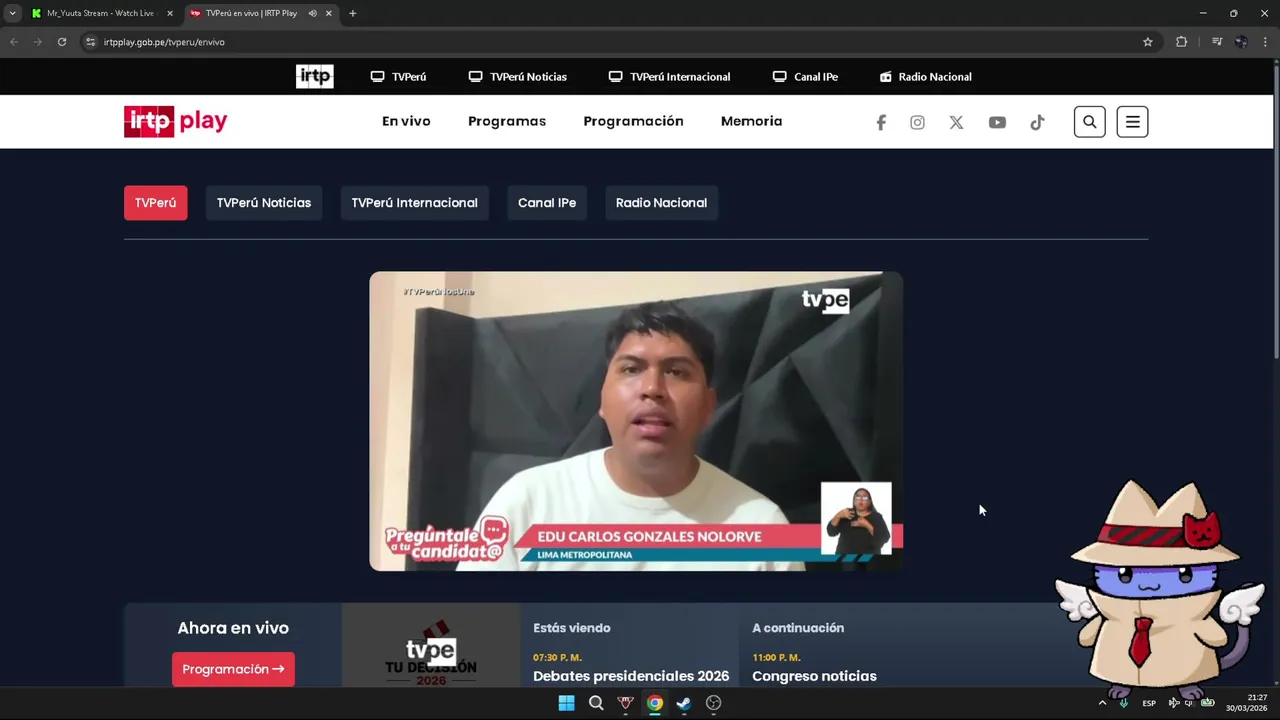Open taskbar clock showing 21:27
Image resolution: width=1280 pixels, height=720 pixels.
1246,703
